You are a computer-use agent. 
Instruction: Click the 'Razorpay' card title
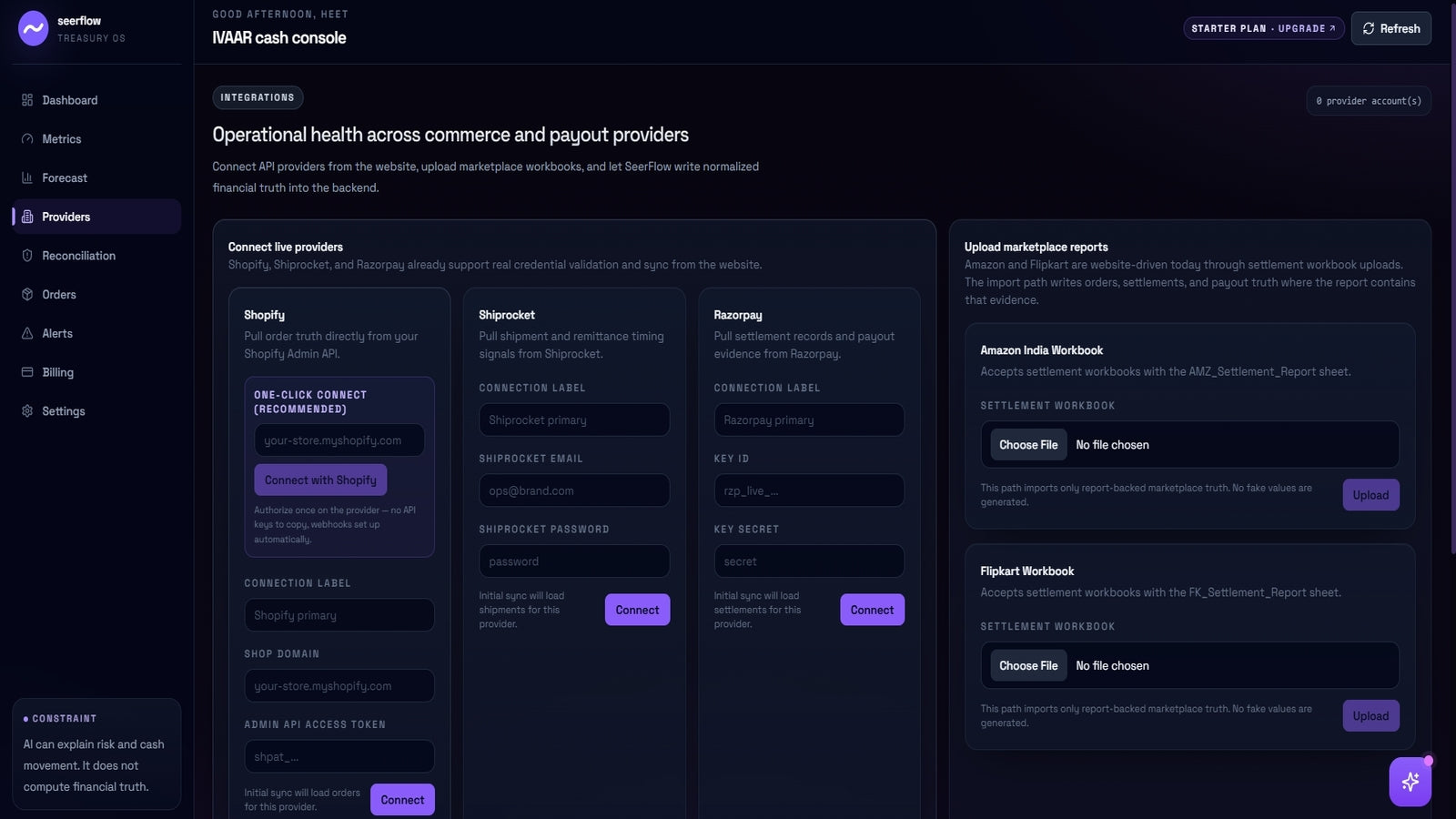[738, 315]
